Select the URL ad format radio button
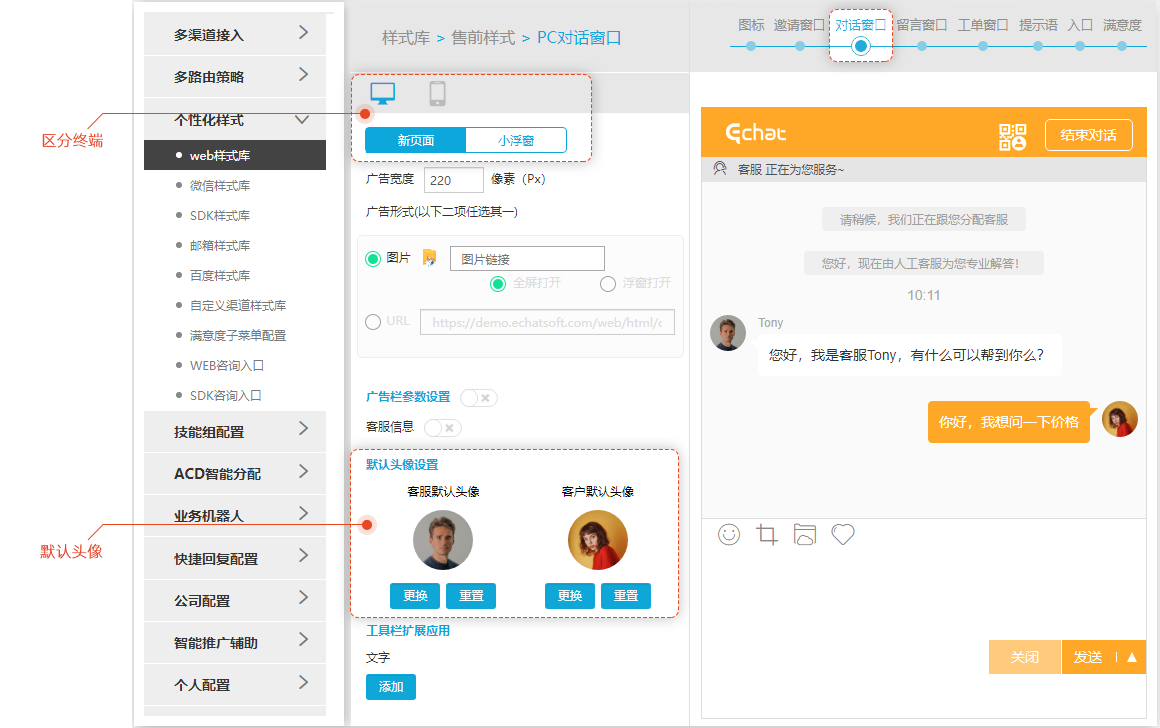The image size is (1160, 728). [373, 322]
